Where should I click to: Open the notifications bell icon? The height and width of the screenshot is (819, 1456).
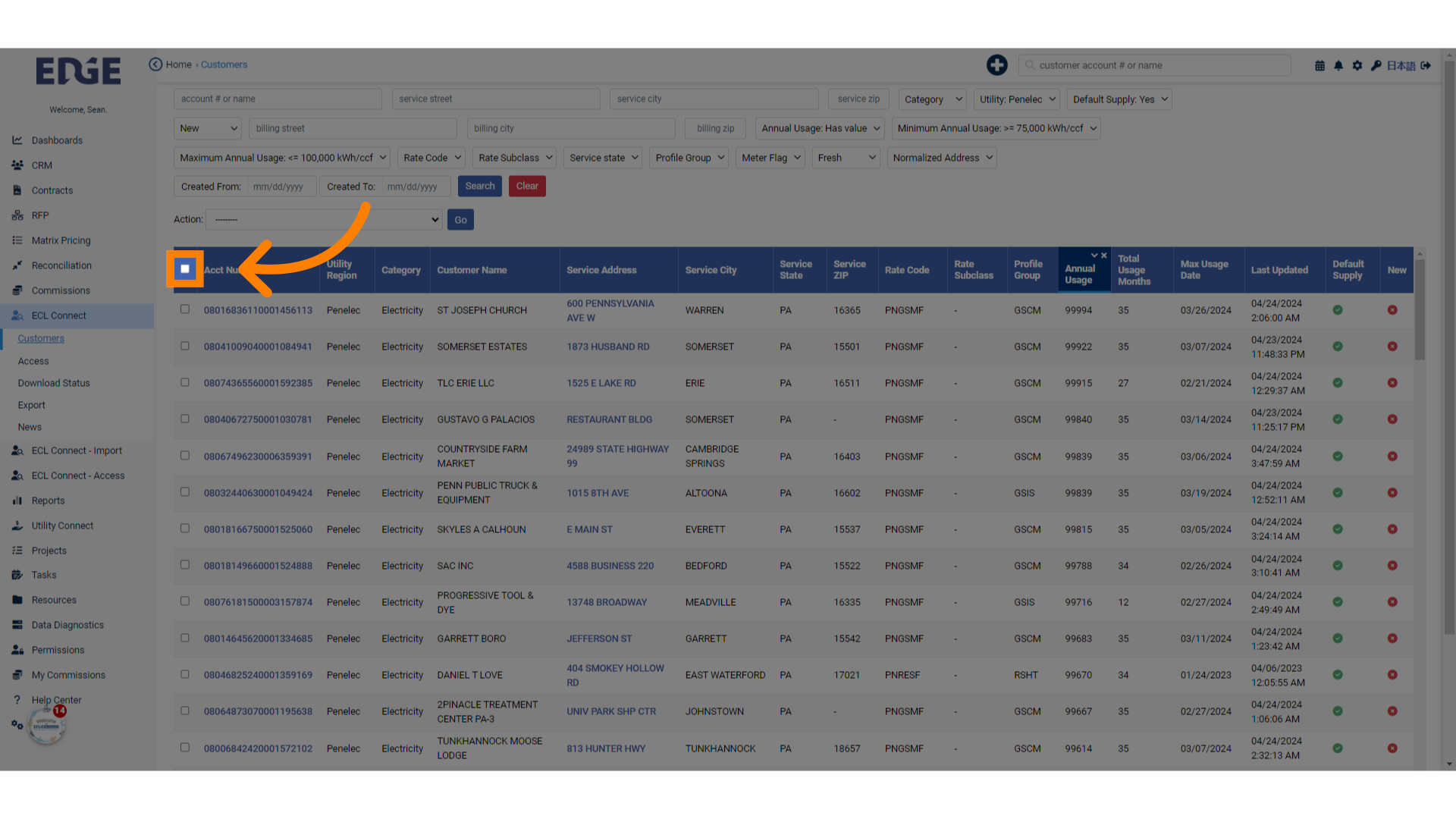point(1338,66)
